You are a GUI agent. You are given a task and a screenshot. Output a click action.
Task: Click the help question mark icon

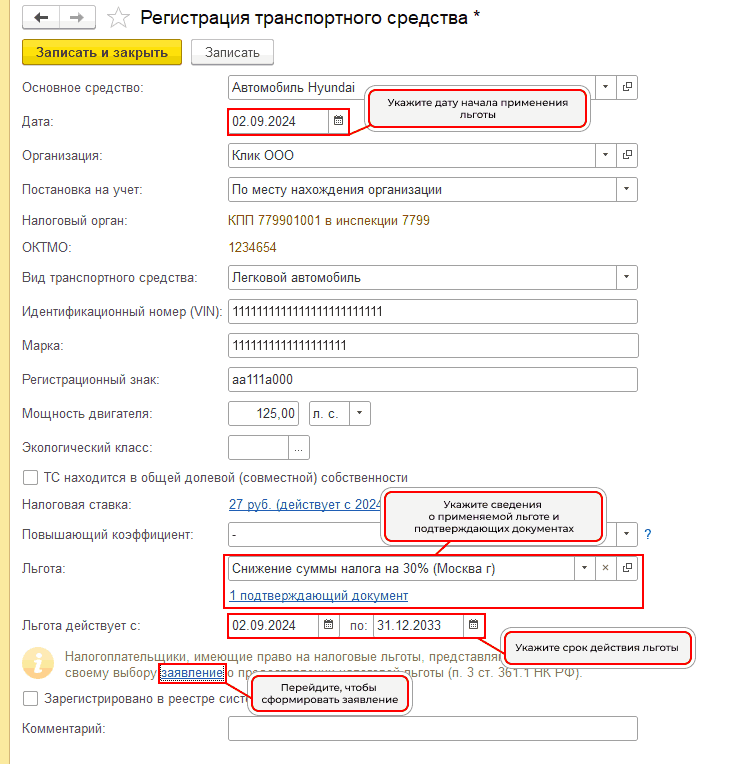point(647,534)
